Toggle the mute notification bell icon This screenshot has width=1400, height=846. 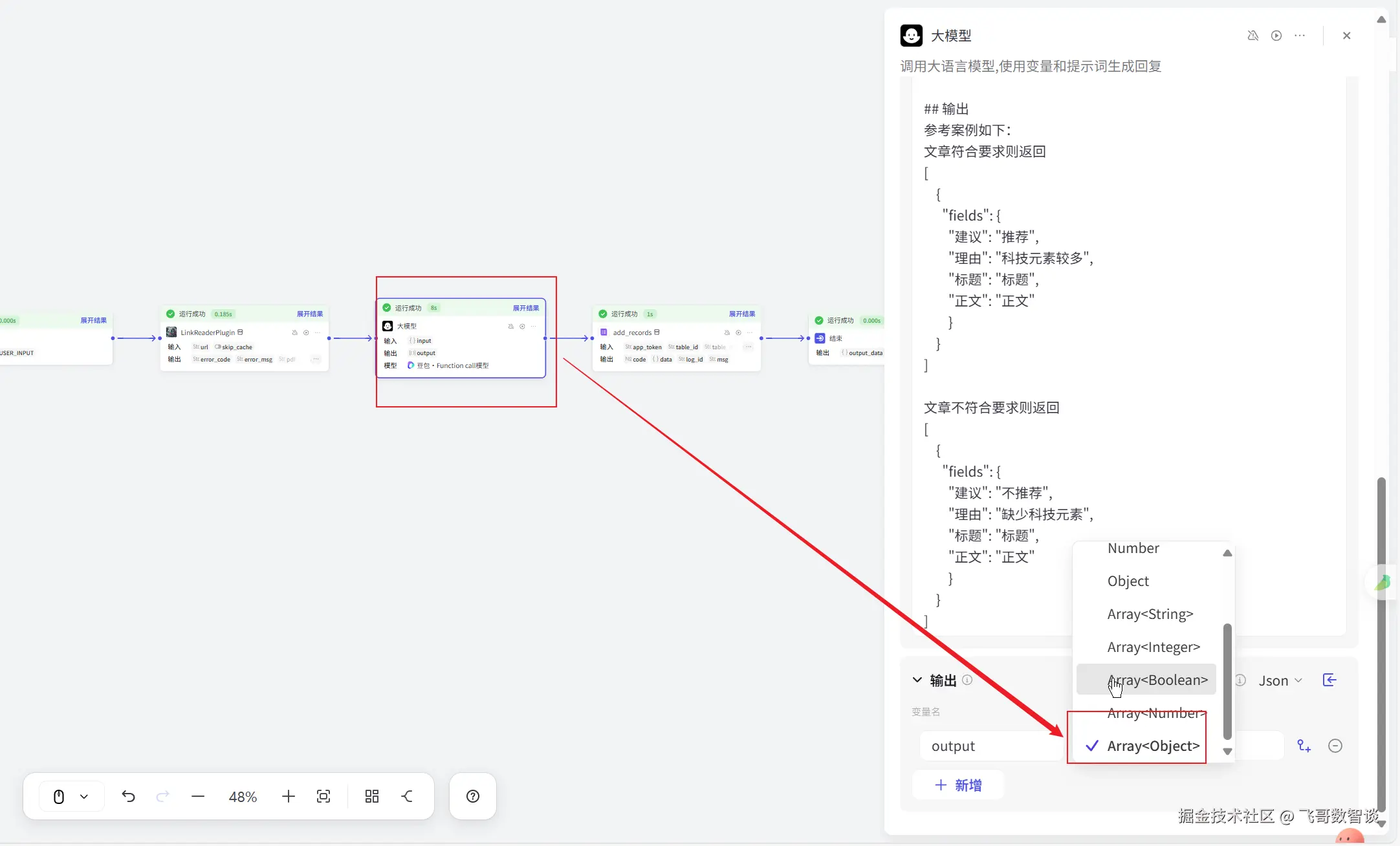click(1252, 36)
